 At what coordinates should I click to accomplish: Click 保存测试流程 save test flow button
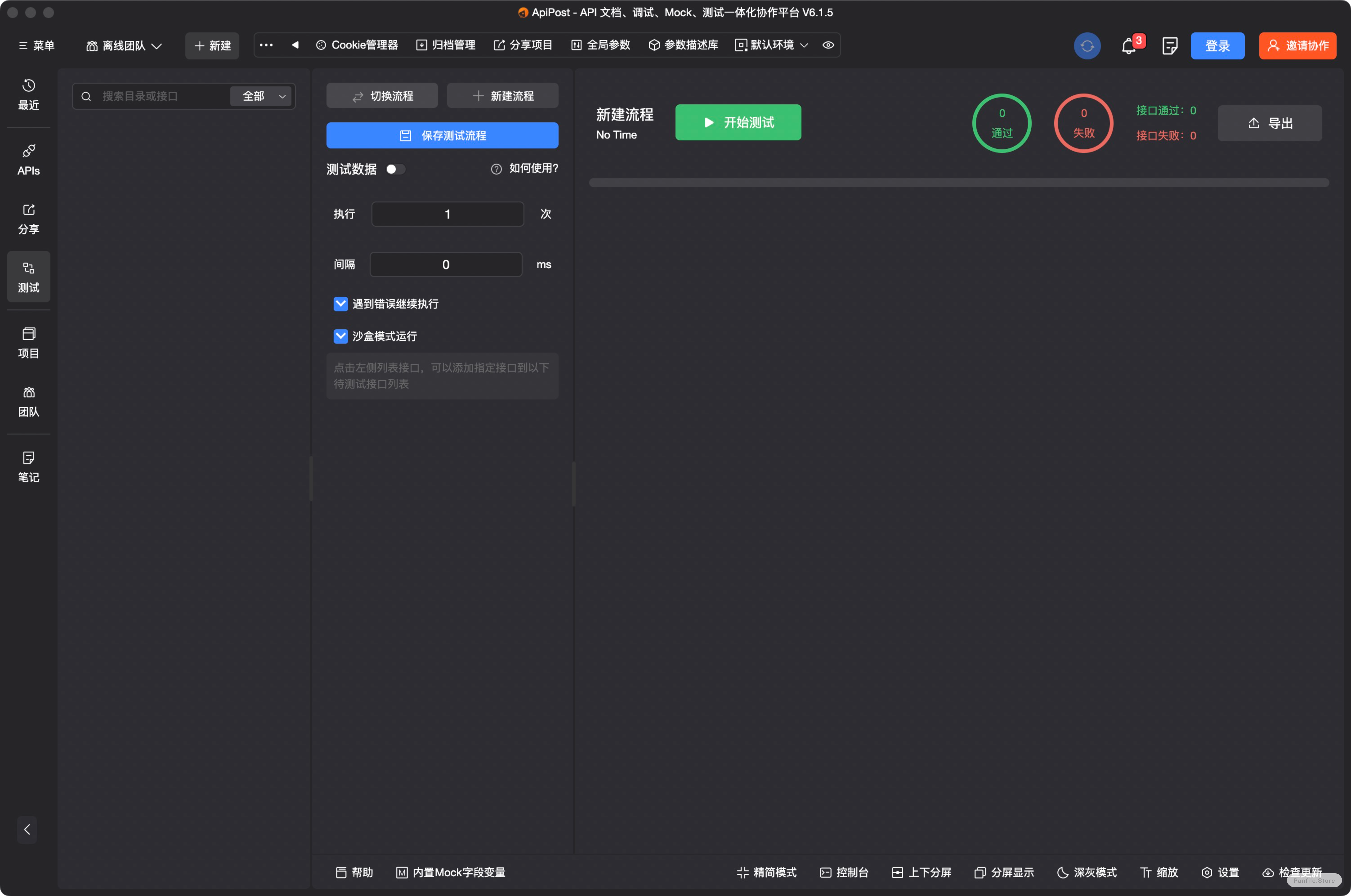pyautogui.click(x=442, y=135)
